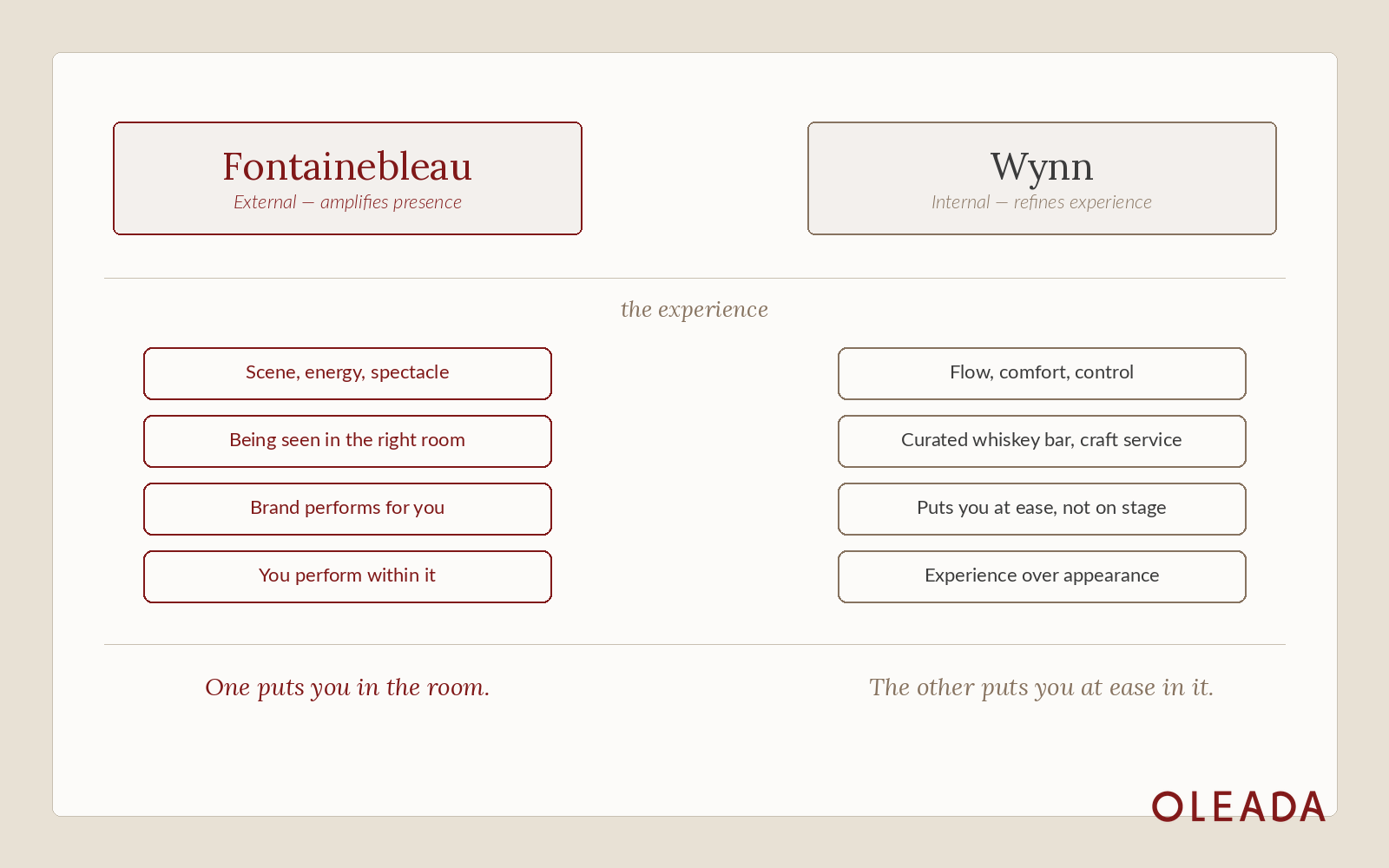The height and width of the screenshot is (868, 1389).
Task: Select the 'Scene, energy, spectacle' box
Action: (347, 373)
